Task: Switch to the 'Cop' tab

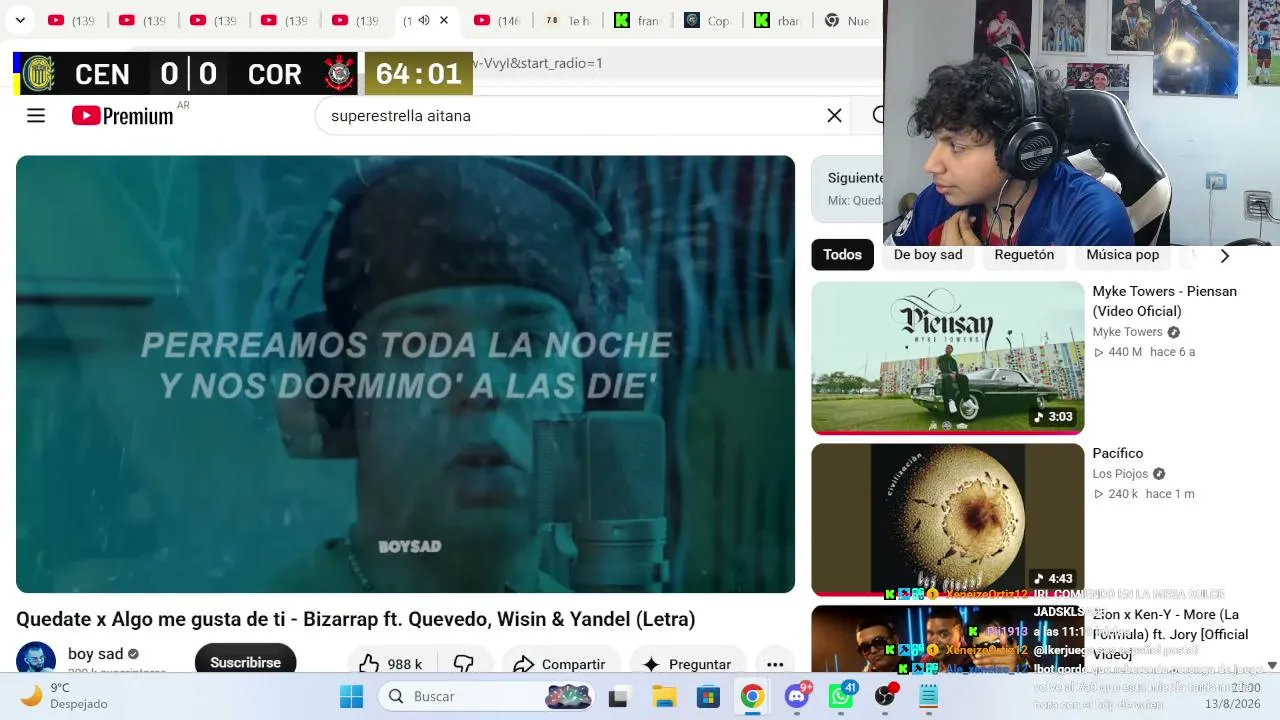Action: pos(707,20)
